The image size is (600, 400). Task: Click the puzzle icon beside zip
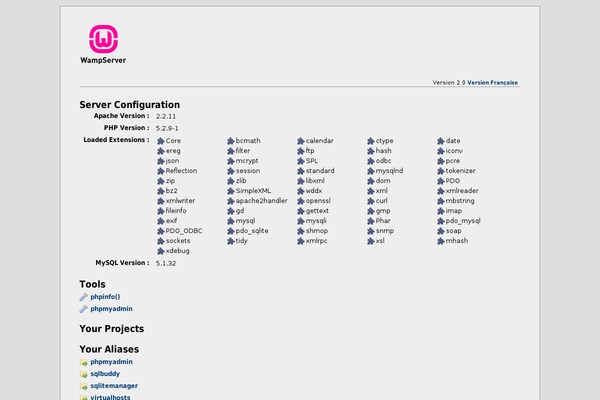click(x=161, y=181)
